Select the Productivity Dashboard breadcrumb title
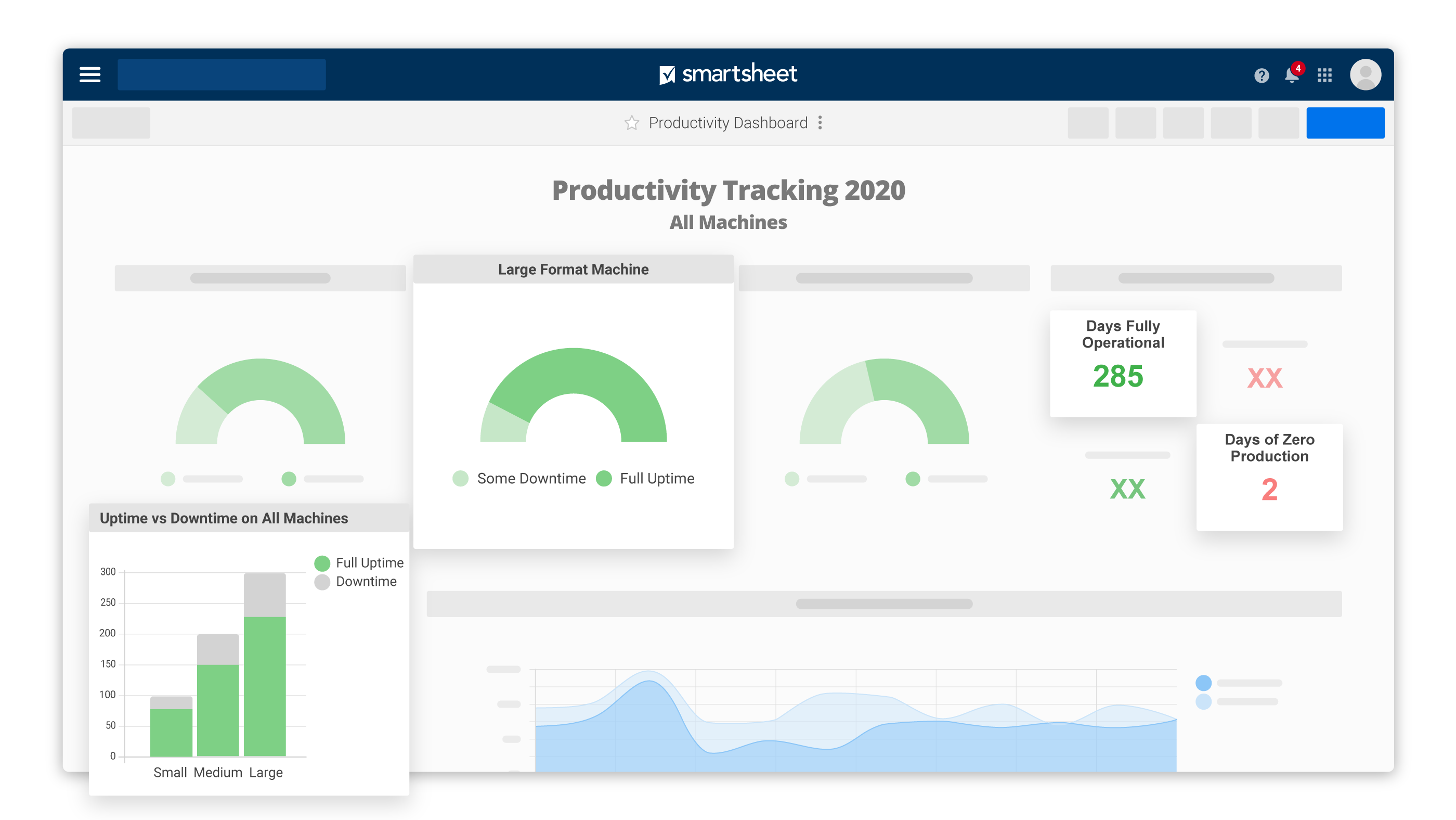The height and width of the screenshot is (820, 1456). (729, 123)
